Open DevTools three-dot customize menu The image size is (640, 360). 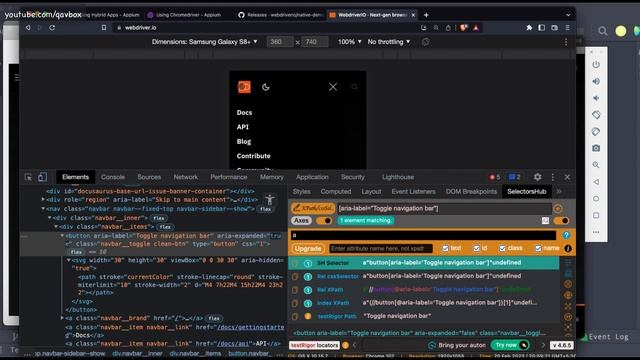coord(553,177)
